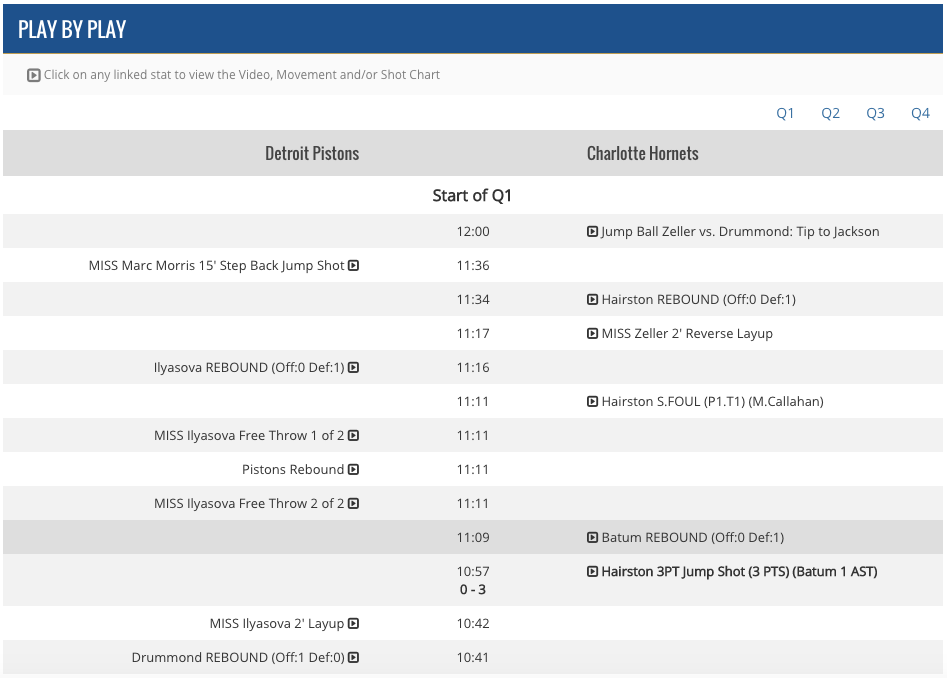Open Ilyasova REBOUND (Off:0 Def:1) link
This screenshot has height=678, width=947.
[x=249, y=367]
